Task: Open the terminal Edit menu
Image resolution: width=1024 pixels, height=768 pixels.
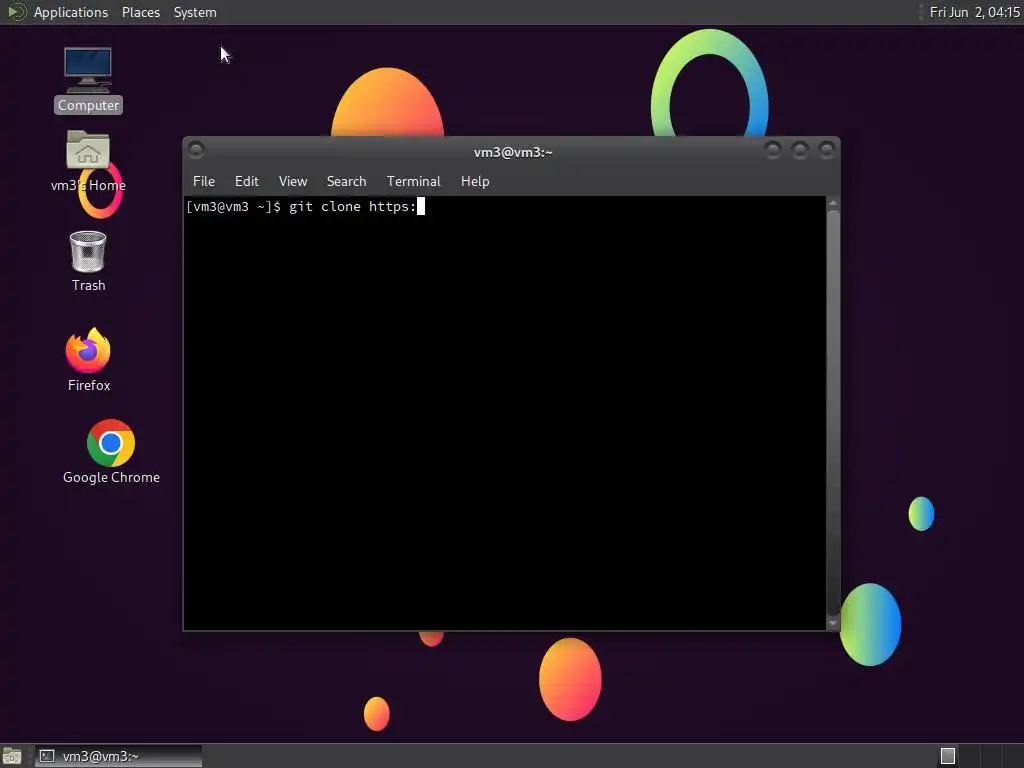Action: (247, 181)
